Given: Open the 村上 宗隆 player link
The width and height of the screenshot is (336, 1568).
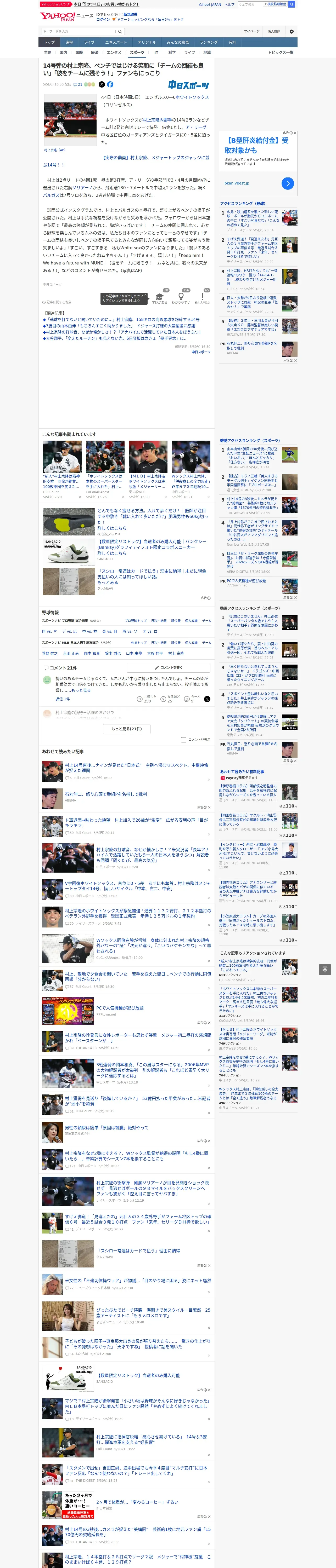Looking at the screenshot, I should (176, 653).
